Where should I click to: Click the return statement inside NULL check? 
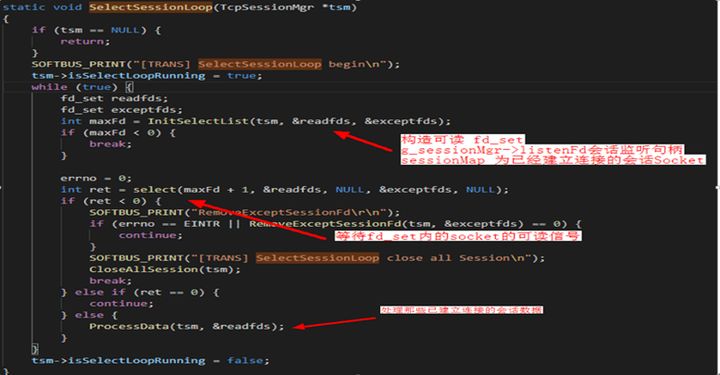tap(85, 41)
